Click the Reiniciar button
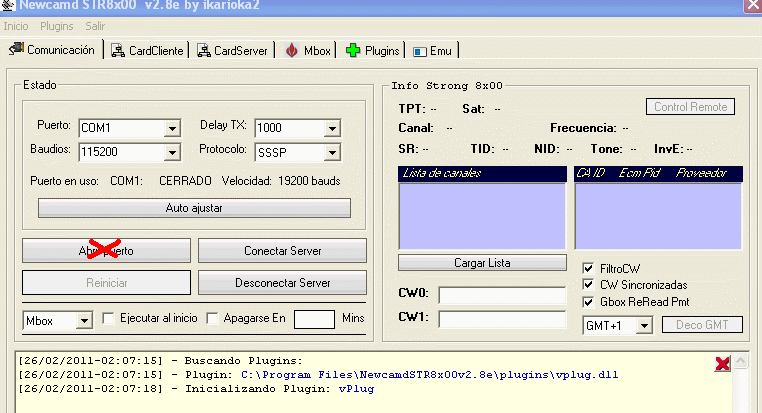The width and height of the screenshot is (762, 413). (x=106, y=283)
